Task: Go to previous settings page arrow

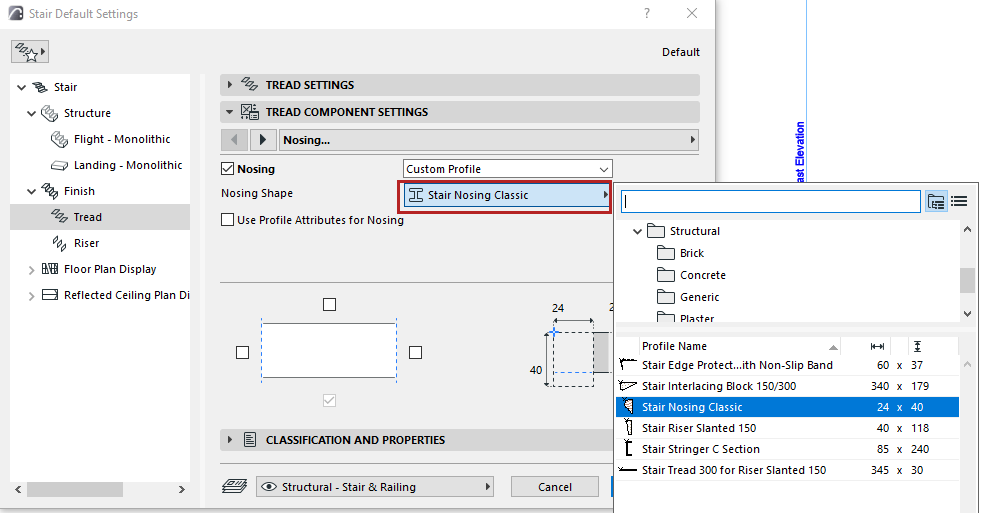Action: (x=234, y=140)
